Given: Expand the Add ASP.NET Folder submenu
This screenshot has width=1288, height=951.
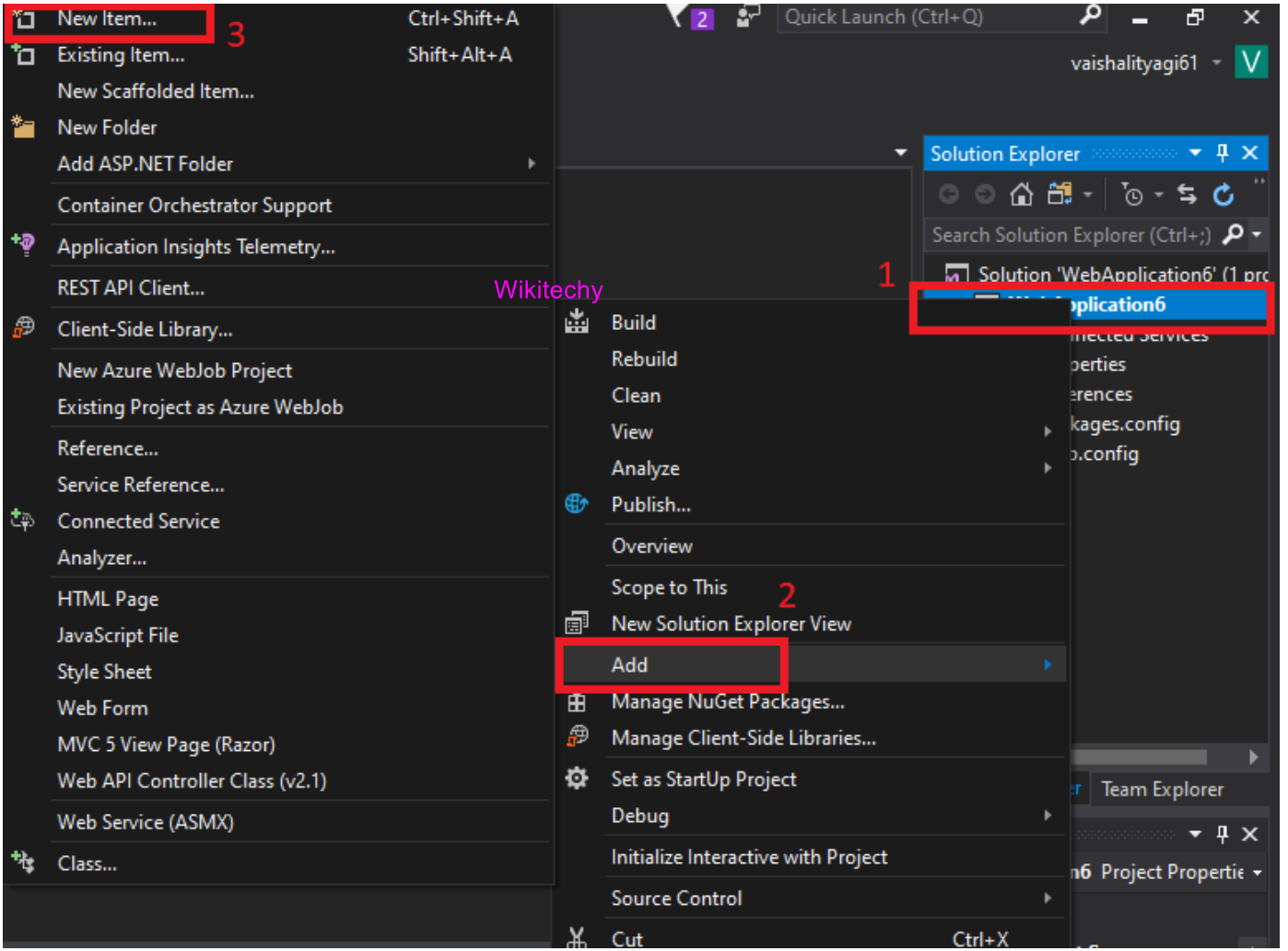Looking at the screenshot, I should tap(531, 164).
